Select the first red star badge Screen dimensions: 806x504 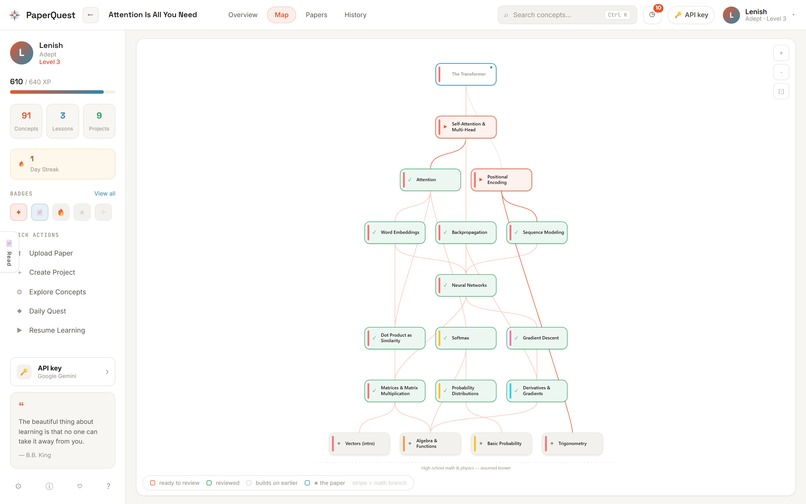click(19, 212)
